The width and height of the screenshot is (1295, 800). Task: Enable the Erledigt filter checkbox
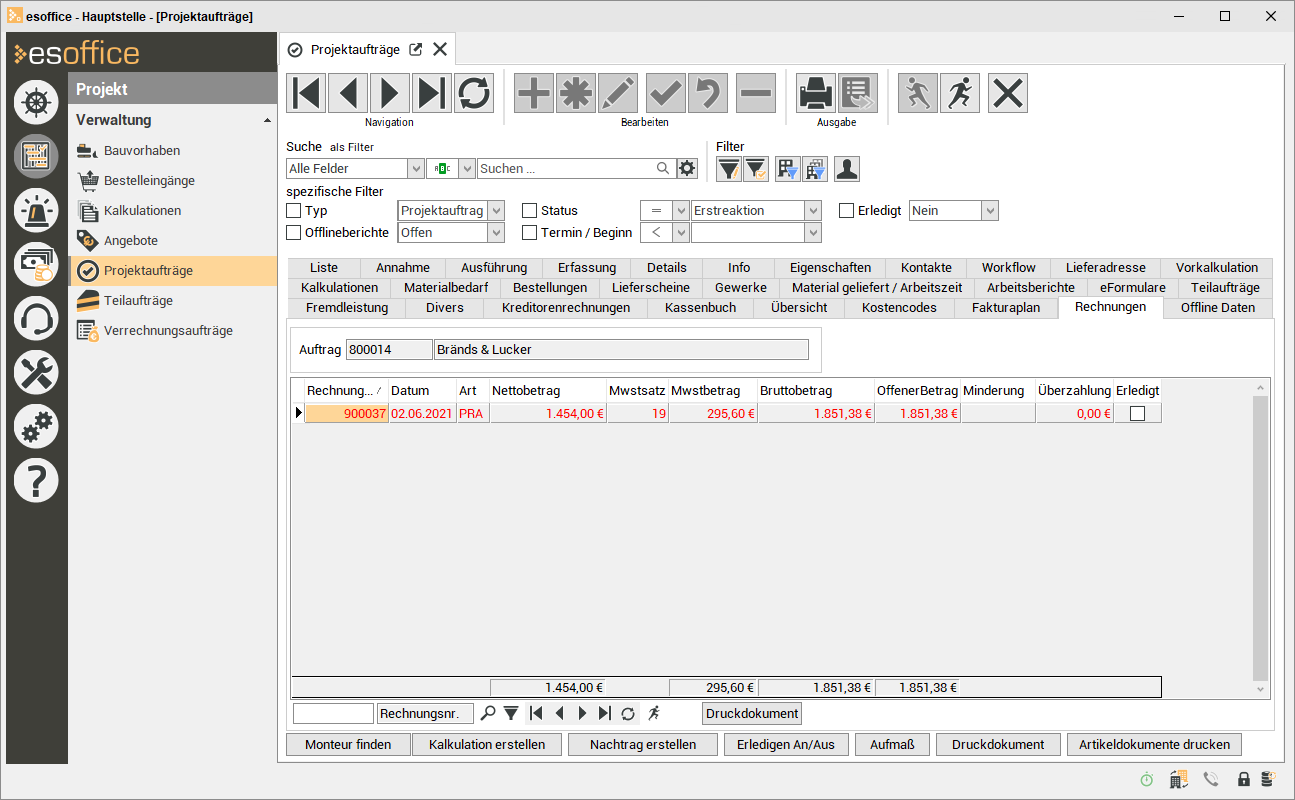pos(847,211)
